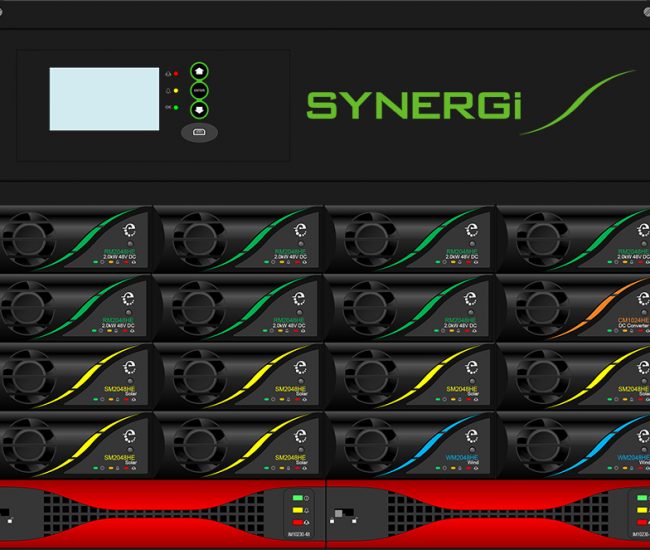Click the bell symbol beside yellow controller LED
The image size is (650, 550).
pos(168,91)
